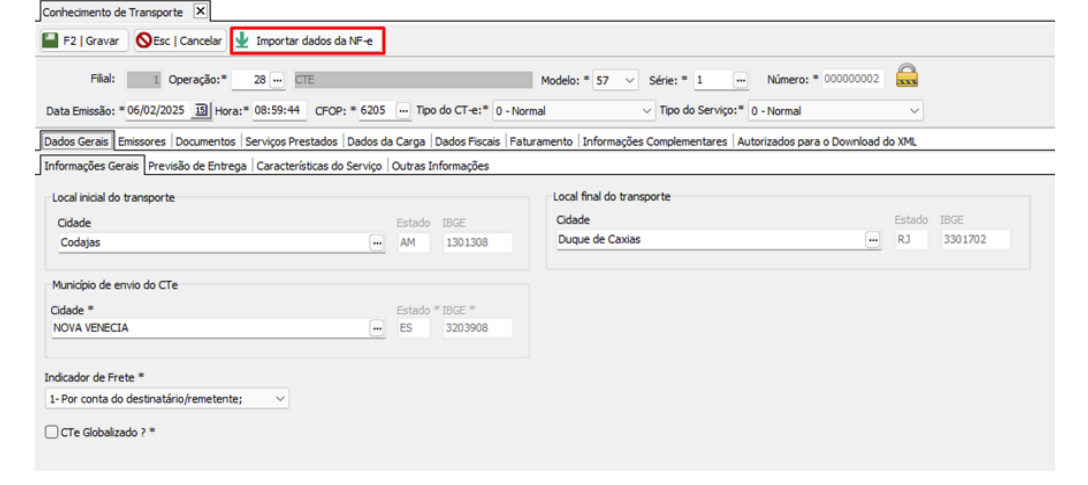Expand the Modelo dropdown
This screenshot has height=485, width=1088.
(x=629, y=80)
